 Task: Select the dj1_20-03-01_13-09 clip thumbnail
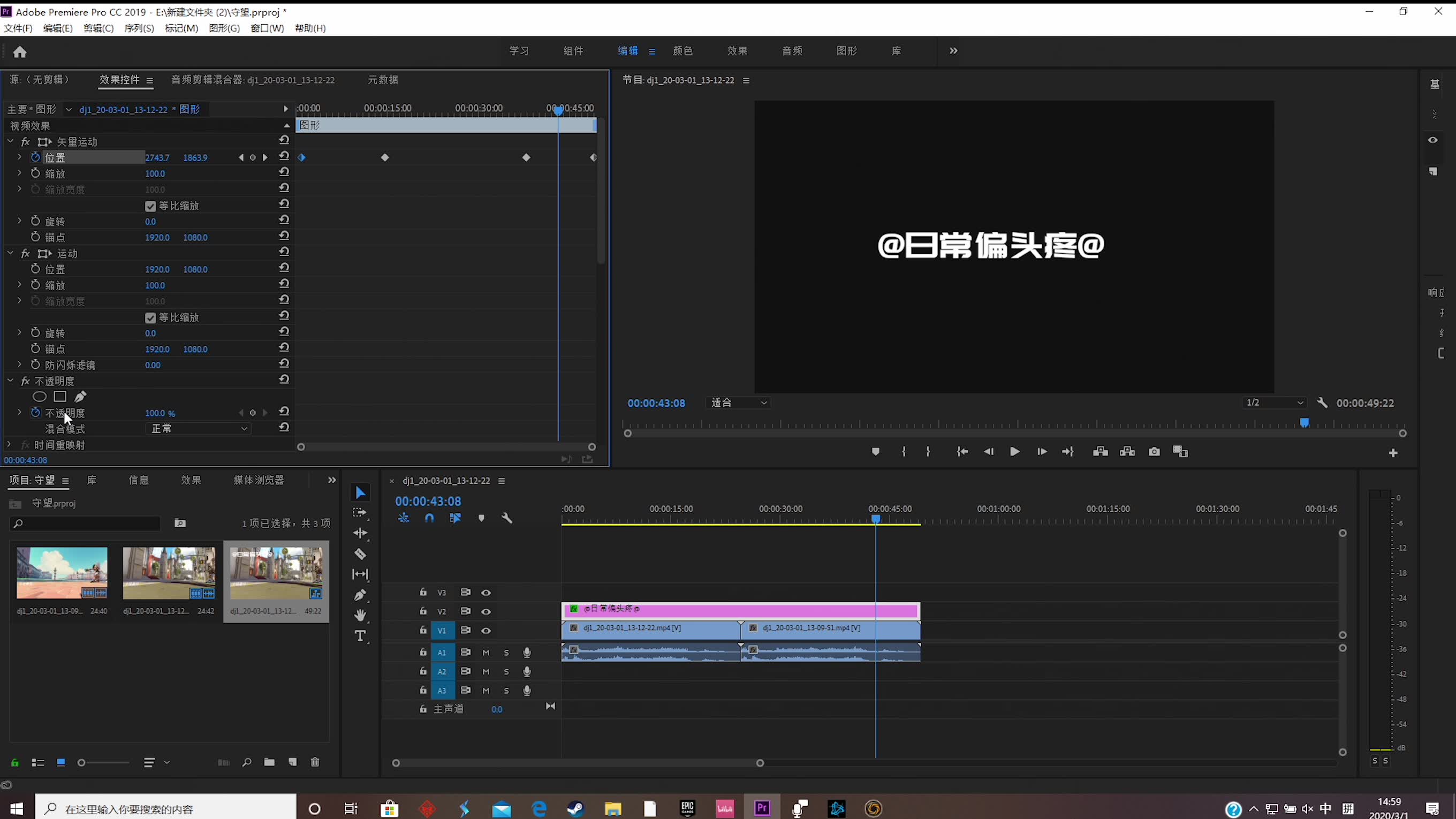tap(61, 573)
